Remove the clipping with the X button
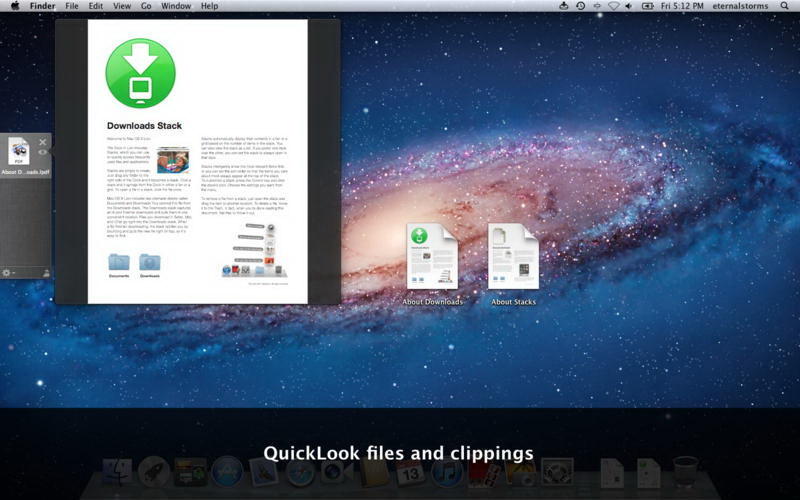 coord(43,142)
